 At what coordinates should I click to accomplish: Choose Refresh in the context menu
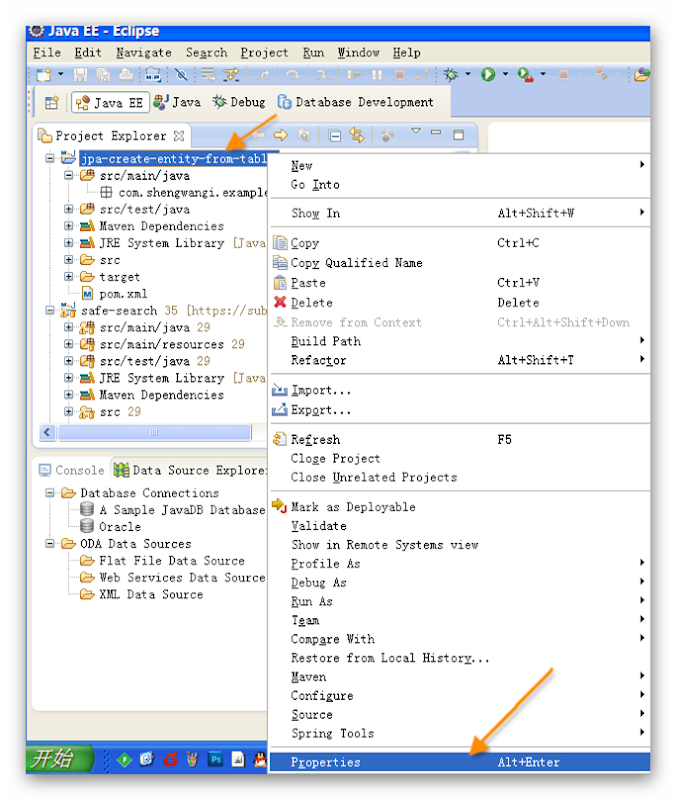460,439
